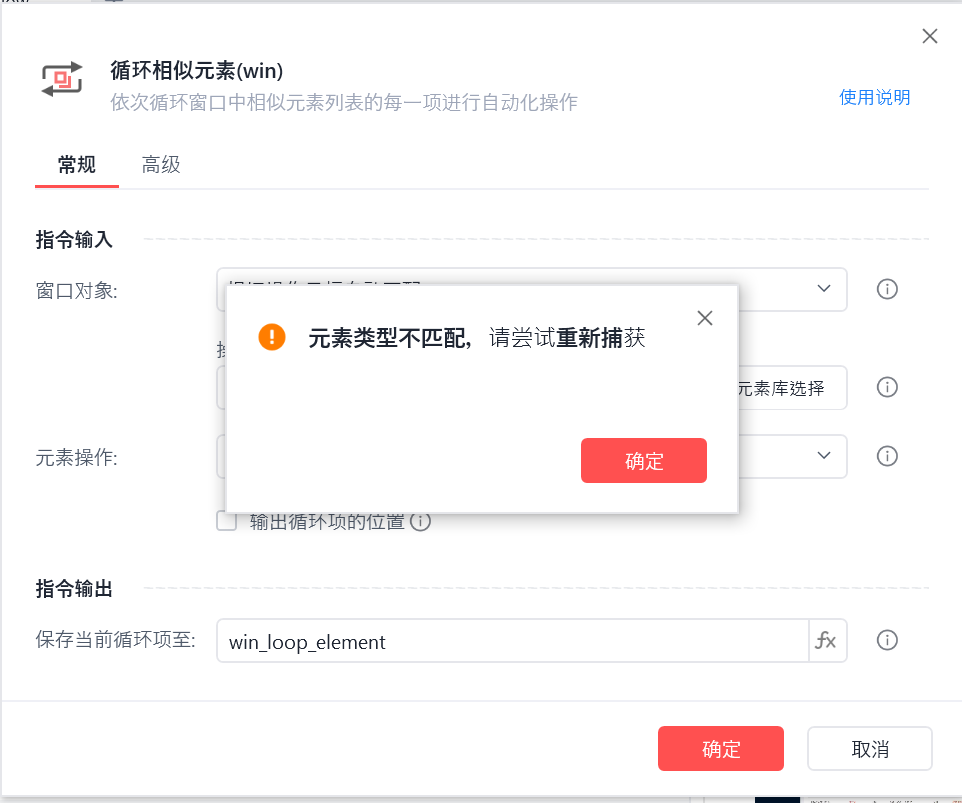Click info icon next to 输出循环项的位置
This screenshot has height=803, width=962.
coord(420,521)
